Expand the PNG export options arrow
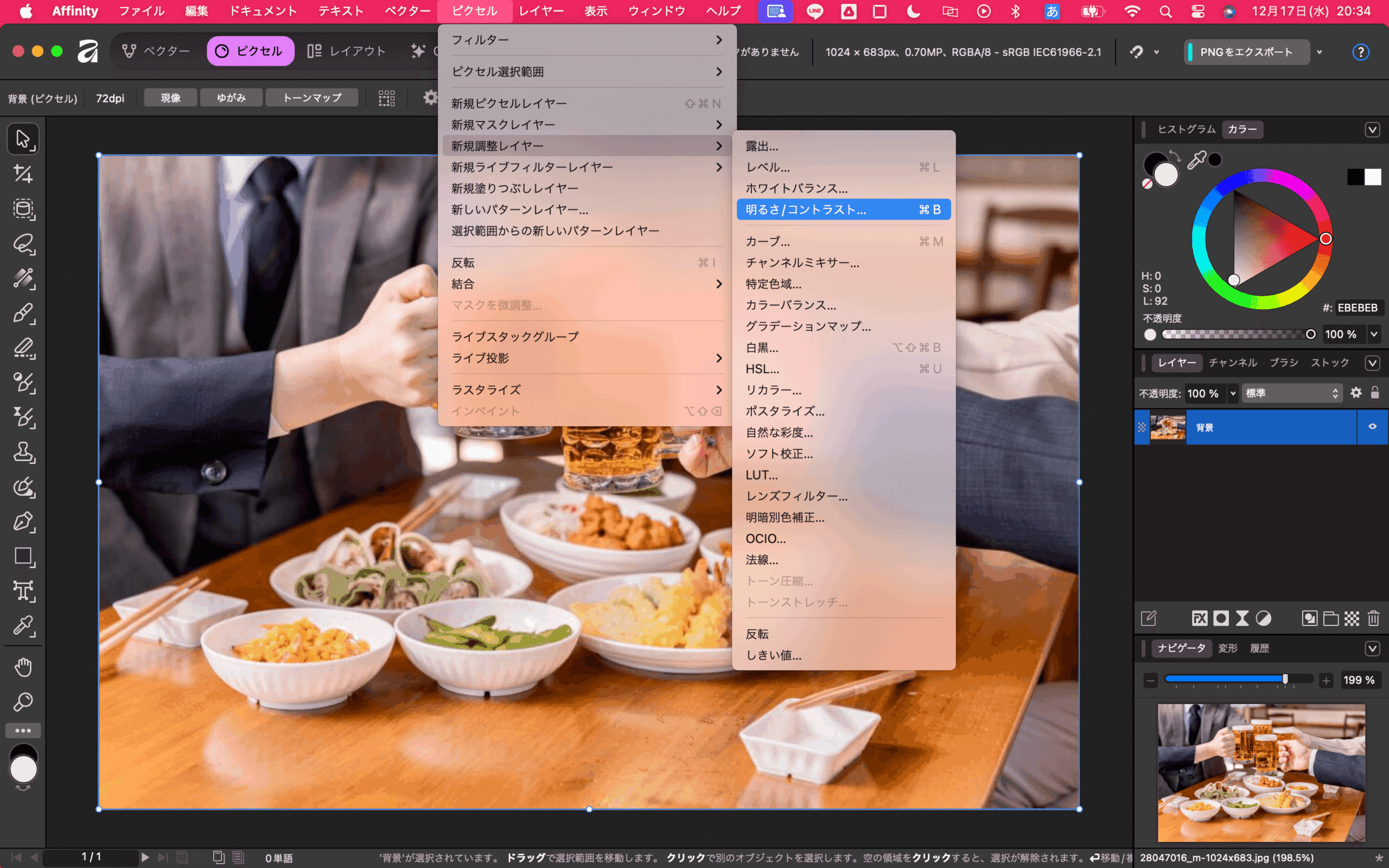The width and height of the screenshot is (1389, 868). [x=1320, y=52]
